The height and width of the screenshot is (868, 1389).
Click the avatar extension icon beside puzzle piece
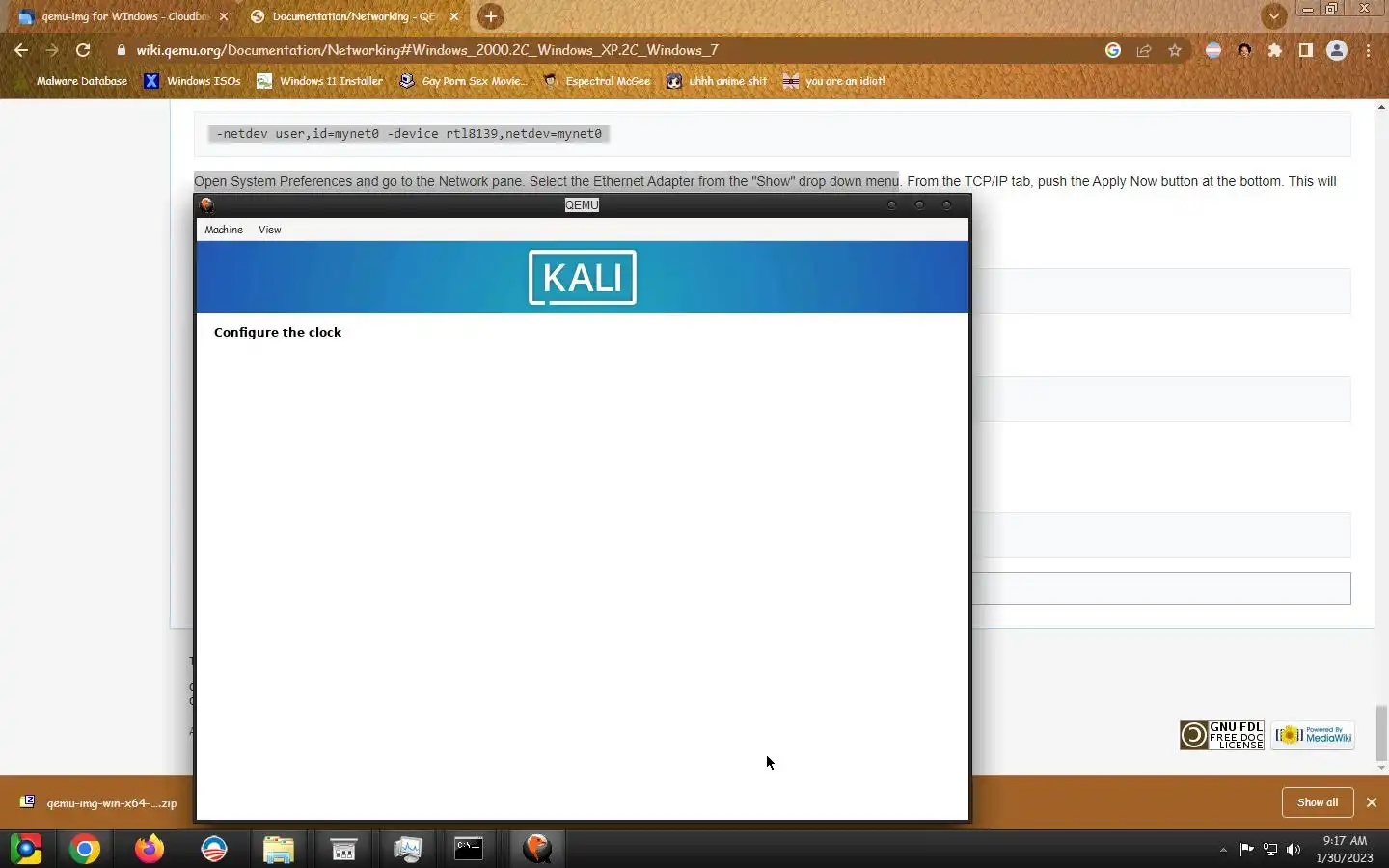click(x=1244, y=50)
